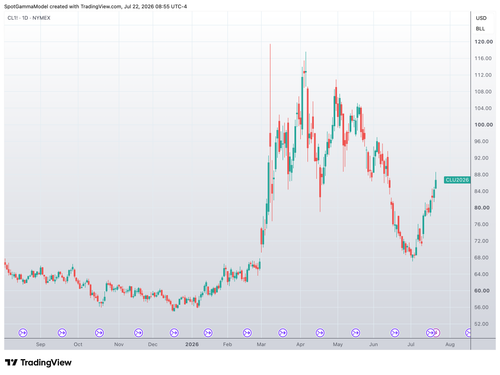The width and height of the screenshot is (500, 375).
Task: Click the contract roll marker between Sep and Oct
Action: [62, 332]
